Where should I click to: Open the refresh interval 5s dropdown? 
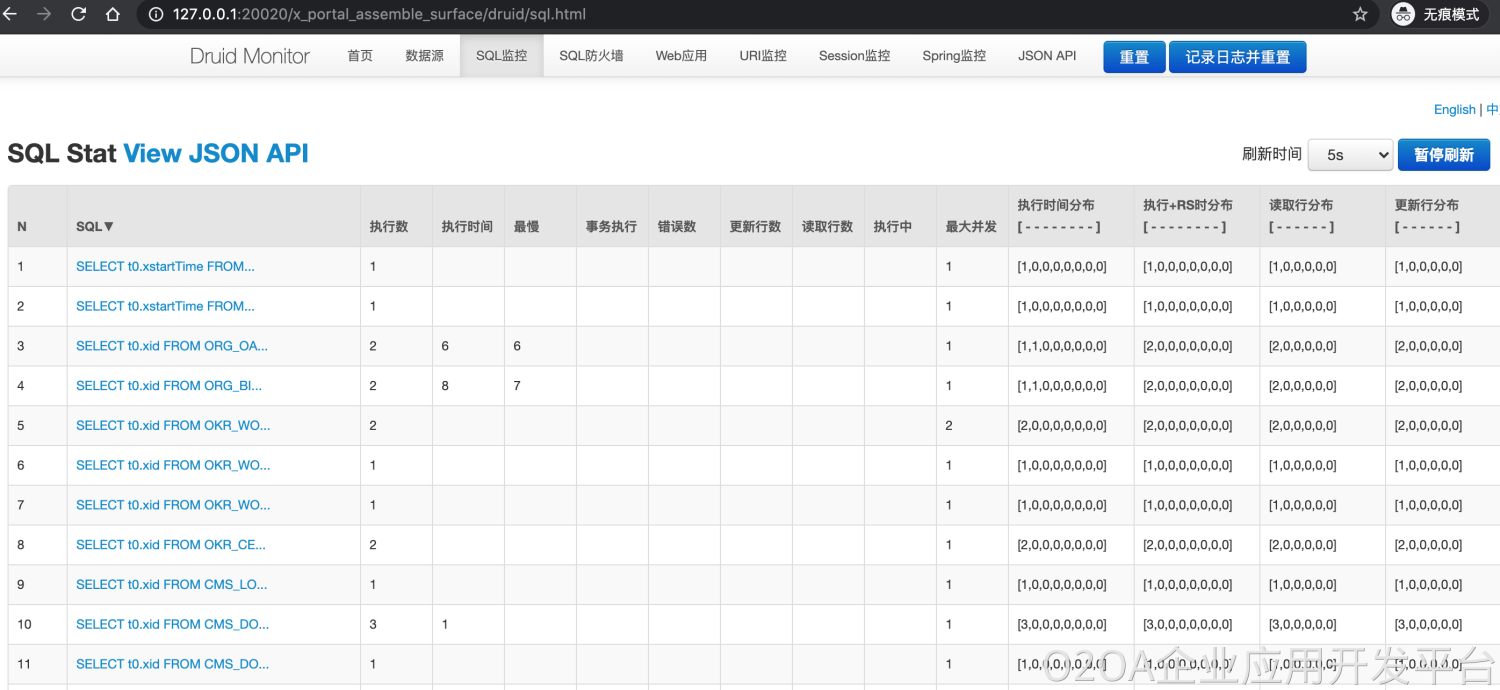(1350, 155)
